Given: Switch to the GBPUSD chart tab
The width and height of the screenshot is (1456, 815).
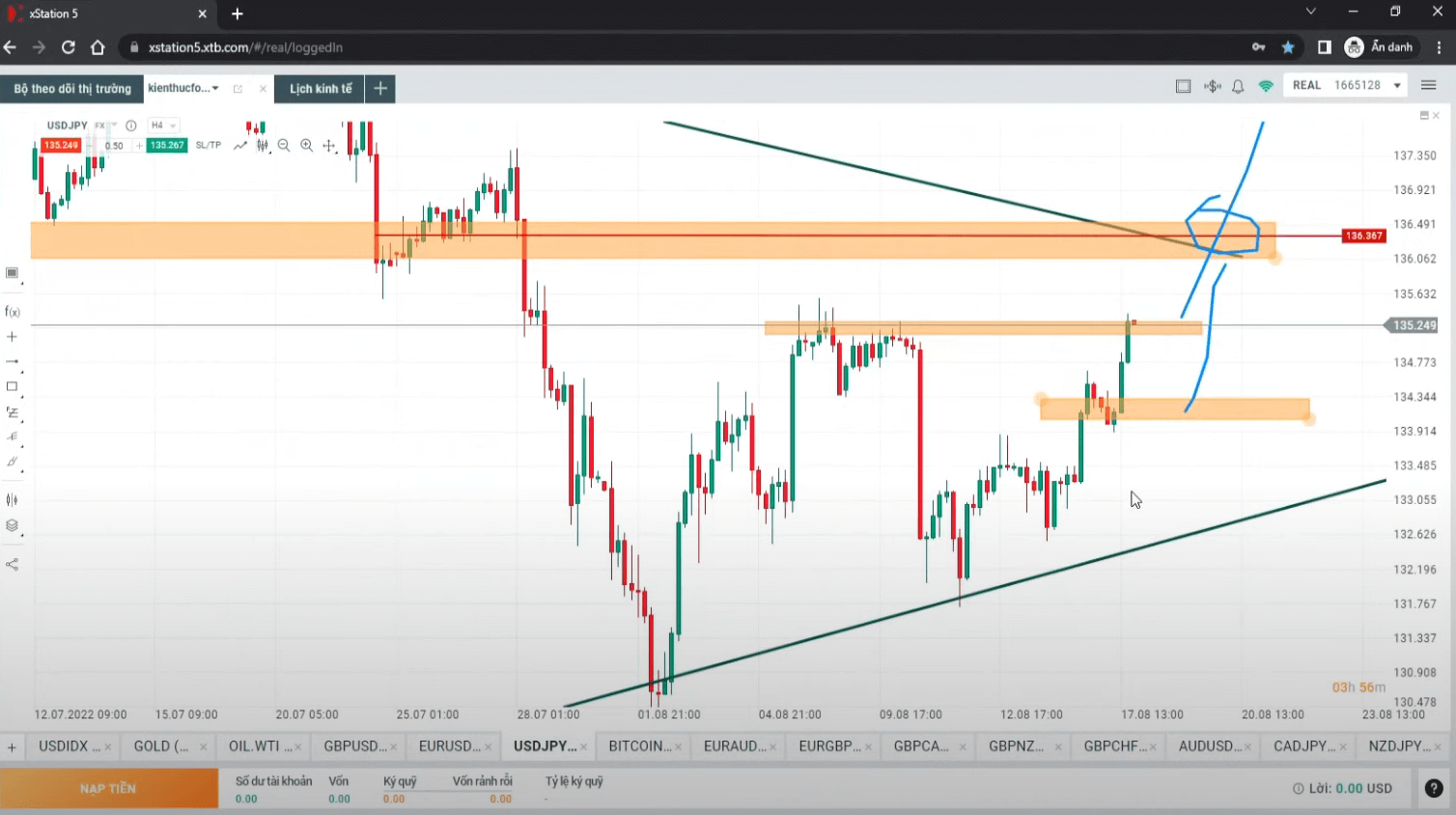Looking at the screenshot, I should [x=354, y=745].
